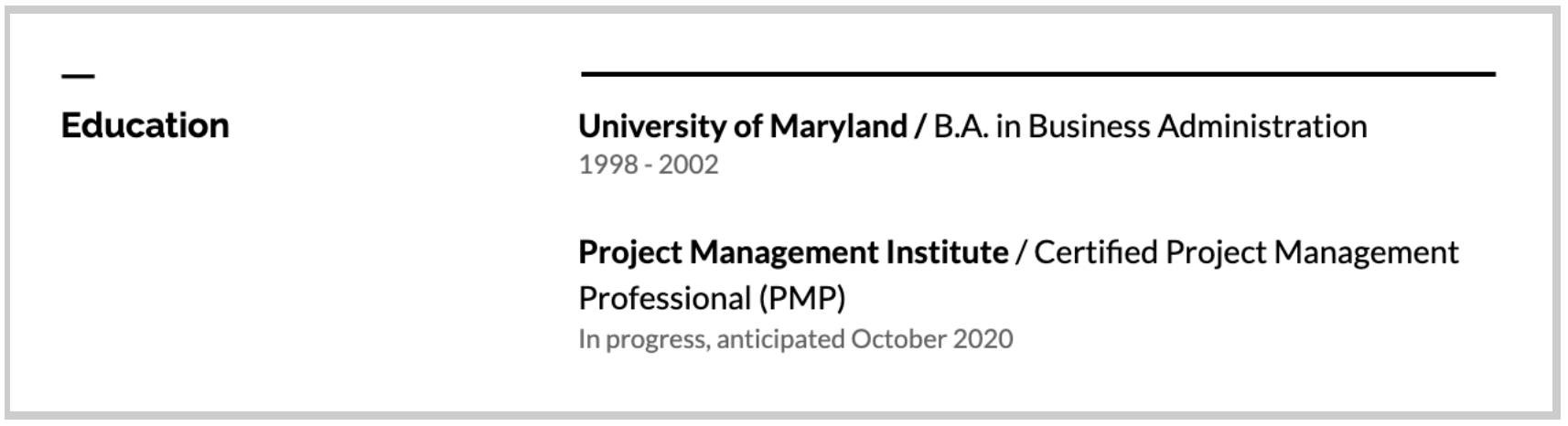Select the word Maryland
This screenshot has height=426, width=1568.
click(838, 126)
